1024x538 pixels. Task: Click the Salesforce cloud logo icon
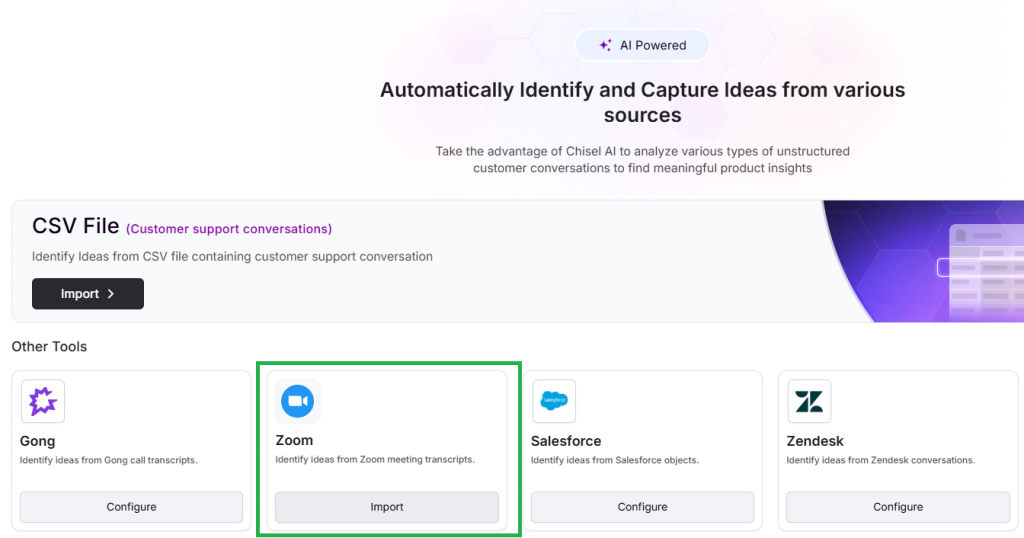554,401
